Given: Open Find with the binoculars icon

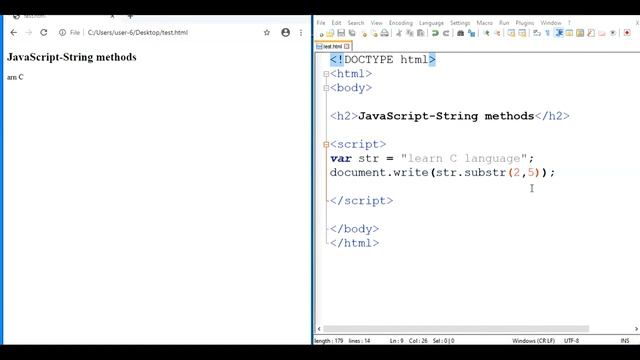Looking at the screenshot, I should tap(460, 33).
